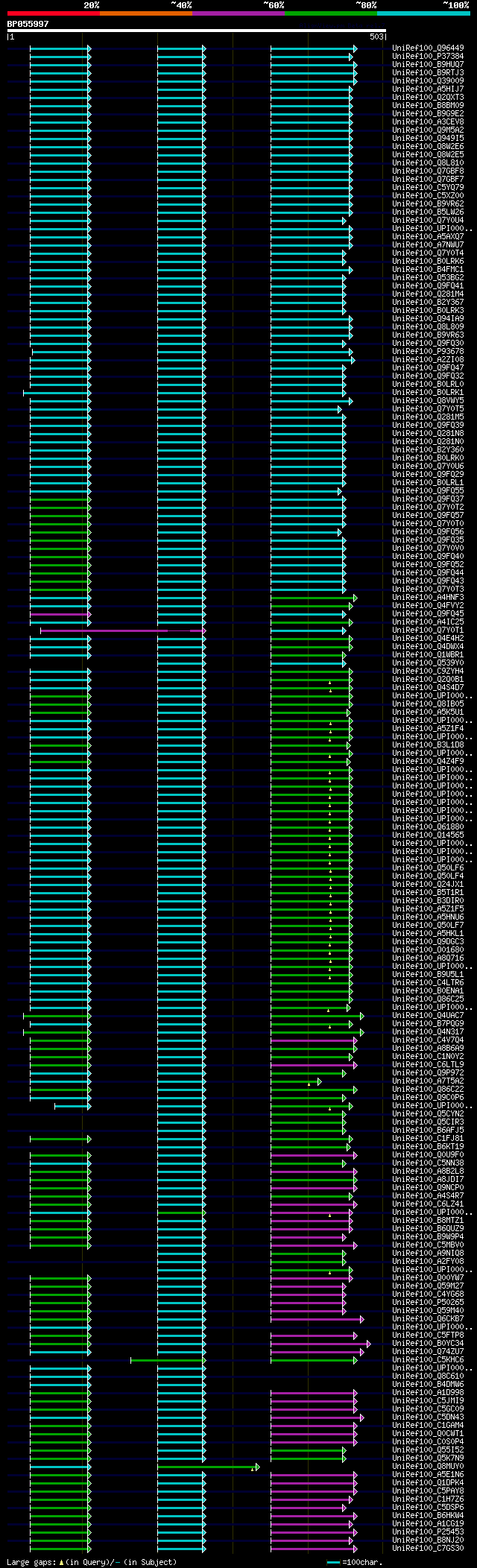Select the UniRef100_A5E1N6 label

(x=428, y=1475)
